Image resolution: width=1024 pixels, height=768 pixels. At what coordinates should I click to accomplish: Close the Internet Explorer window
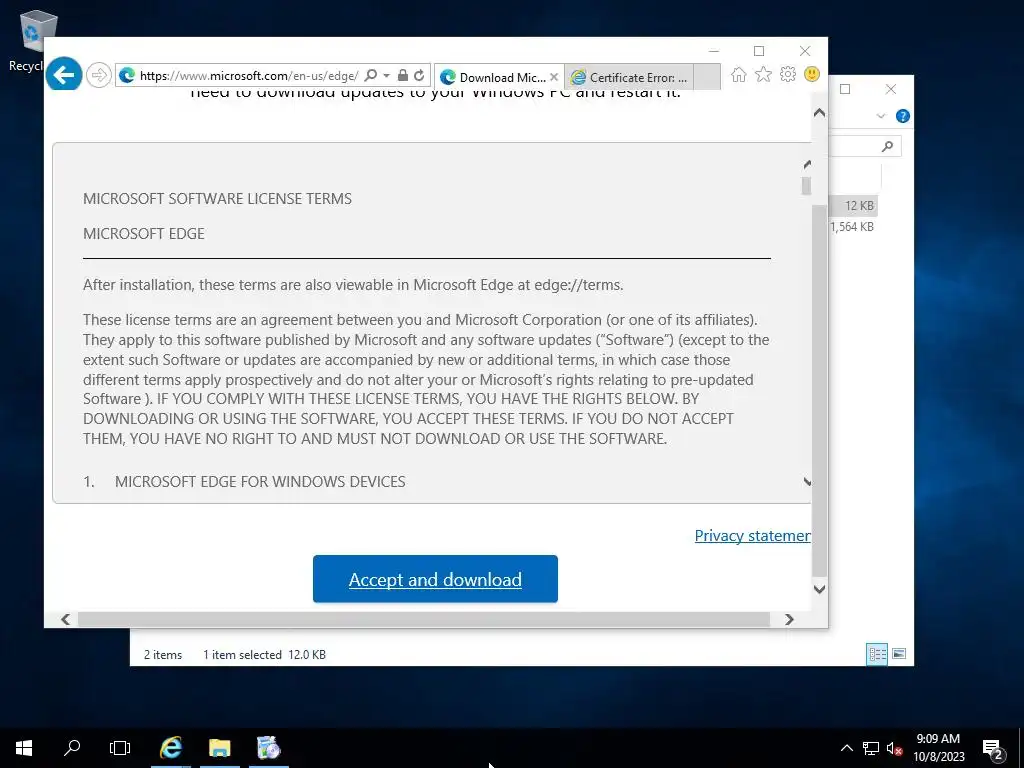pos(805,51)
